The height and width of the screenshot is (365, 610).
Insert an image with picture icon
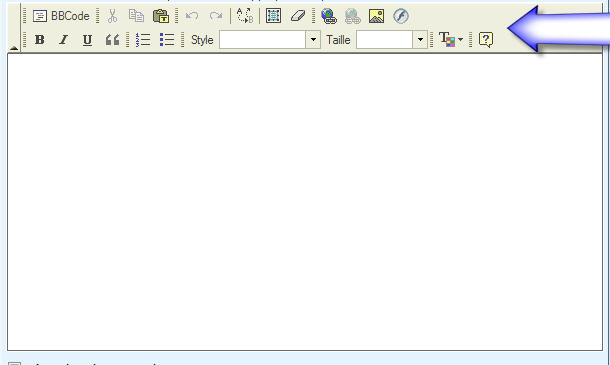(376, 16)
